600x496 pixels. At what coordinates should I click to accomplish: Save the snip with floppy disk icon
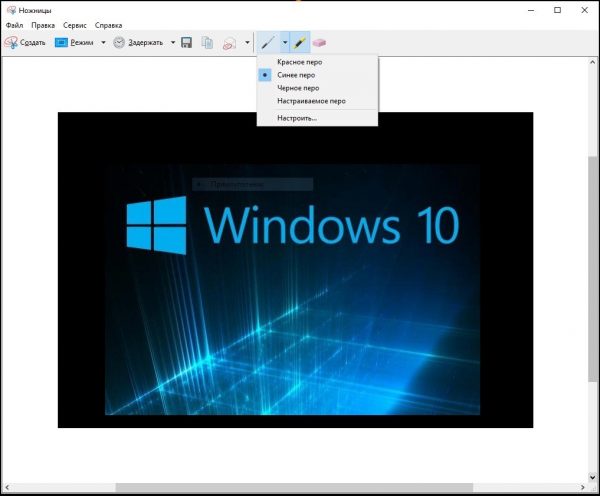pyautogui.click(x=187, y=42)
